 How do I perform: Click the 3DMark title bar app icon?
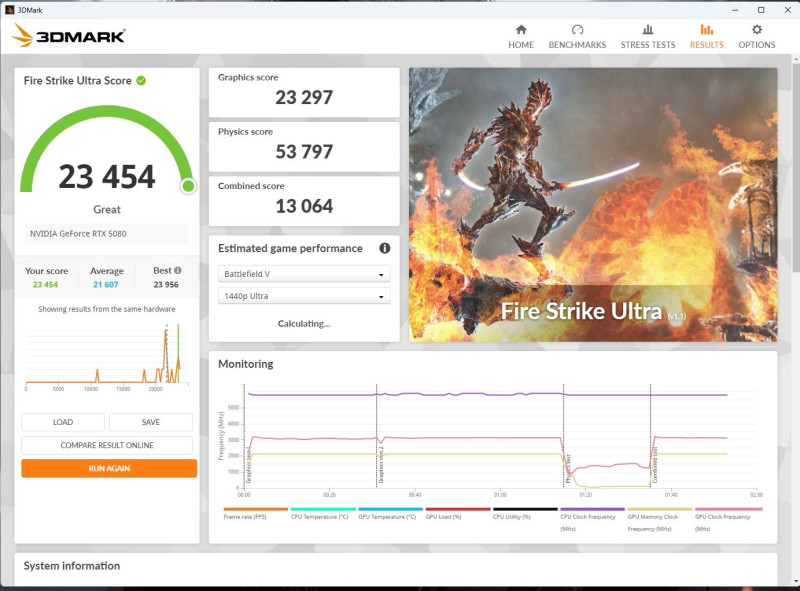pos(10,10)
